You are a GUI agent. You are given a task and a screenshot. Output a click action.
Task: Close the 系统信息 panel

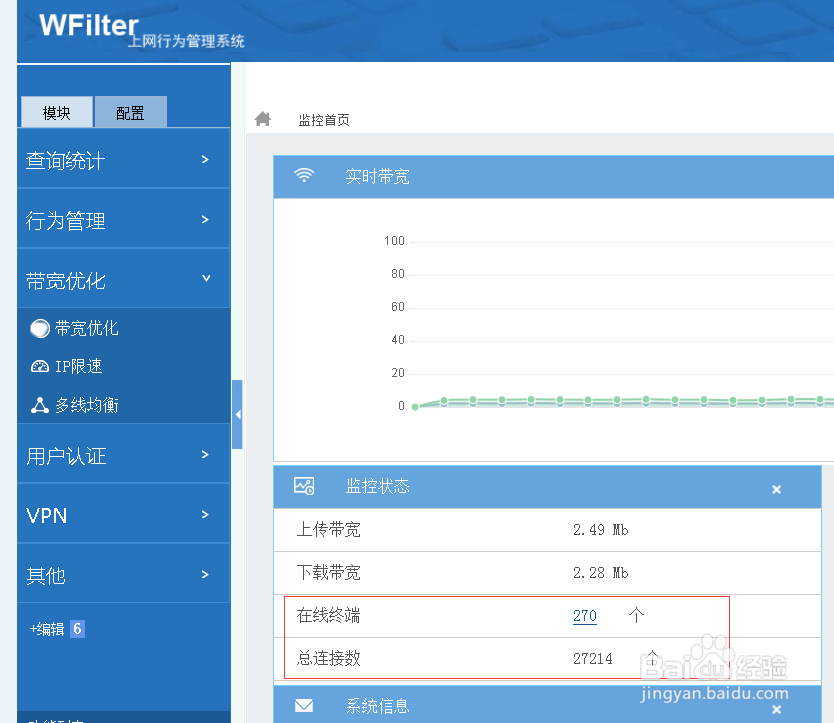[777, 709]
